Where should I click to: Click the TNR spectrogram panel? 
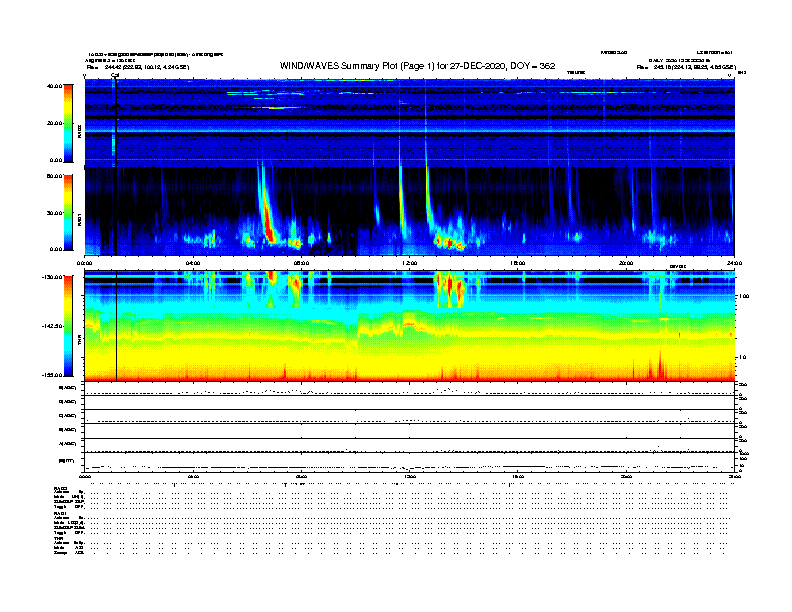tap(409, 326)
